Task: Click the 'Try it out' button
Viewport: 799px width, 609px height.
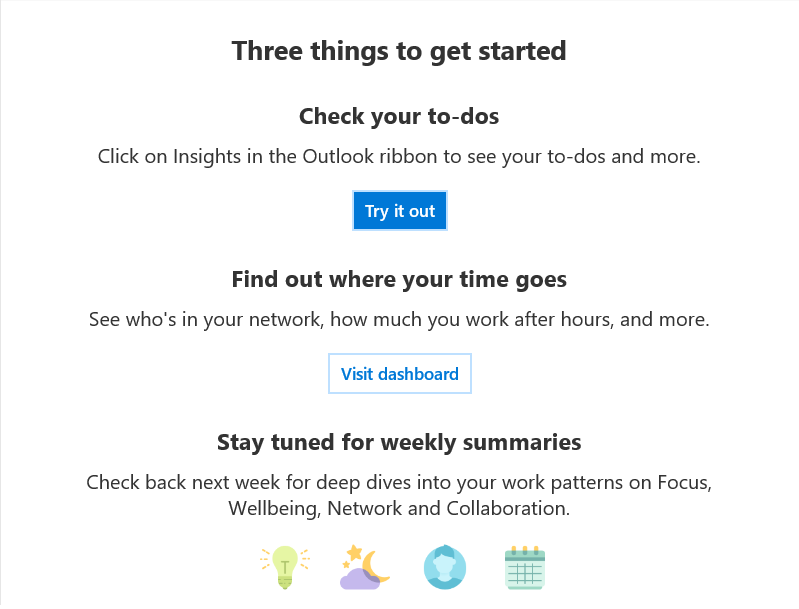Action: pos(400,211)
